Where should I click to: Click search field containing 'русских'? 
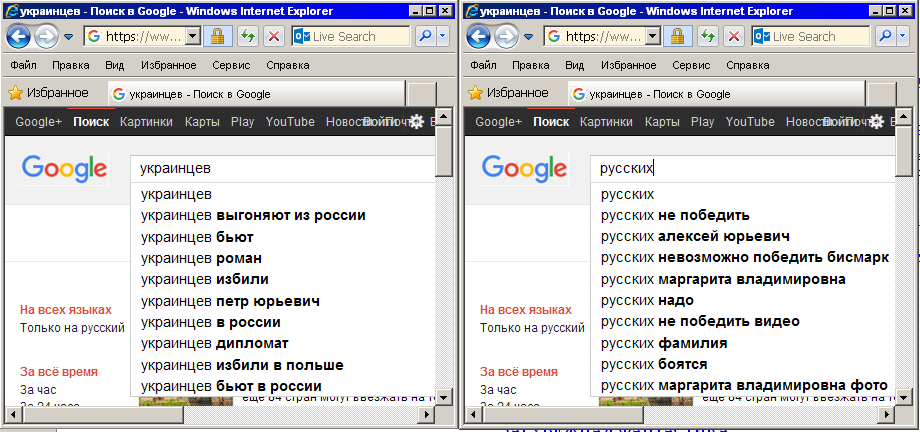pos(743,169)
